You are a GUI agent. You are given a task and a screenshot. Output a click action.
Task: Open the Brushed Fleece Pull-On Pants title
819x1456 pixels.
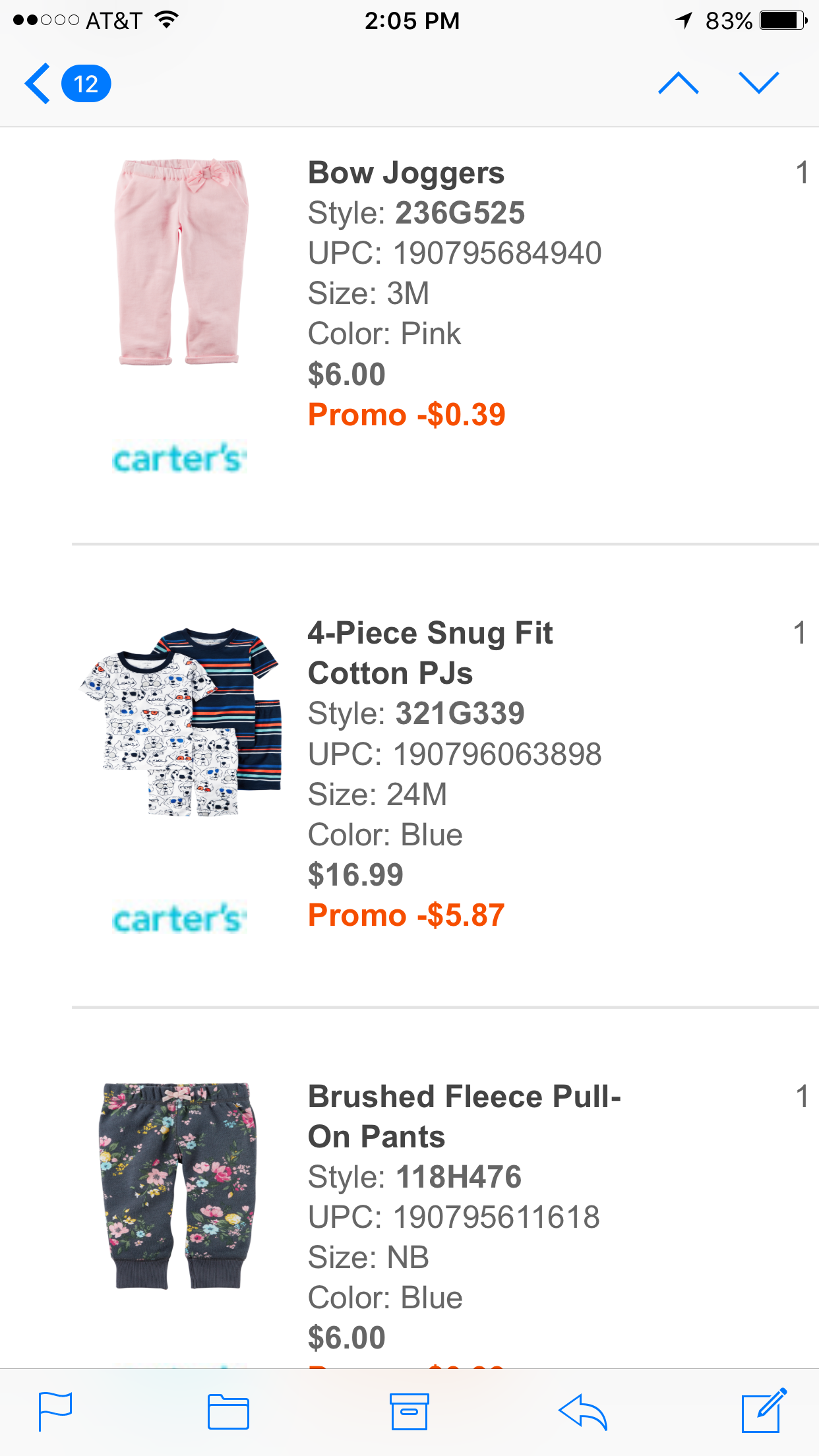pos(464,1116)
